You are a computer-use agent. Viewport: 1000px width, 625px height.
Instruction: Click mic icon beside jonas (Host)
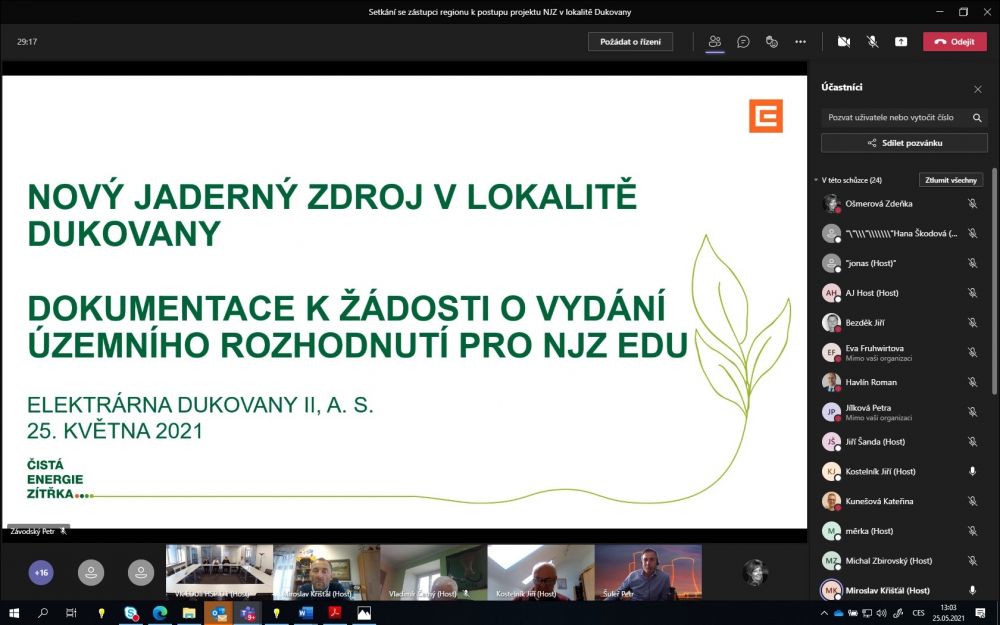973,263
